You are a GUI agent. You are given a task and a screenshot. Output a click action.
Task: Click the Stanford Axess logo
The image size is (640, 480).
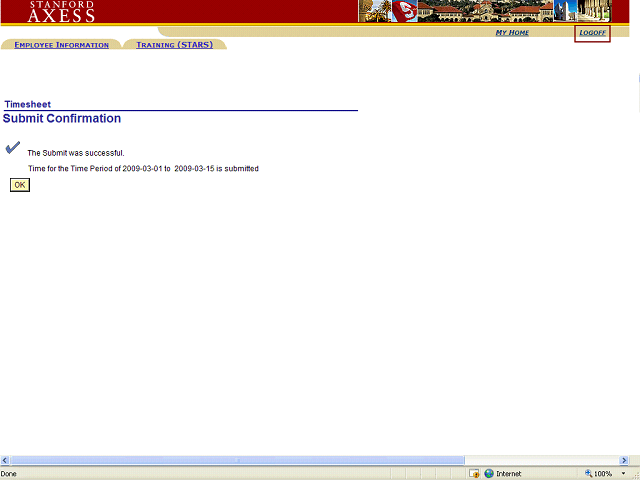coord(62,12)
